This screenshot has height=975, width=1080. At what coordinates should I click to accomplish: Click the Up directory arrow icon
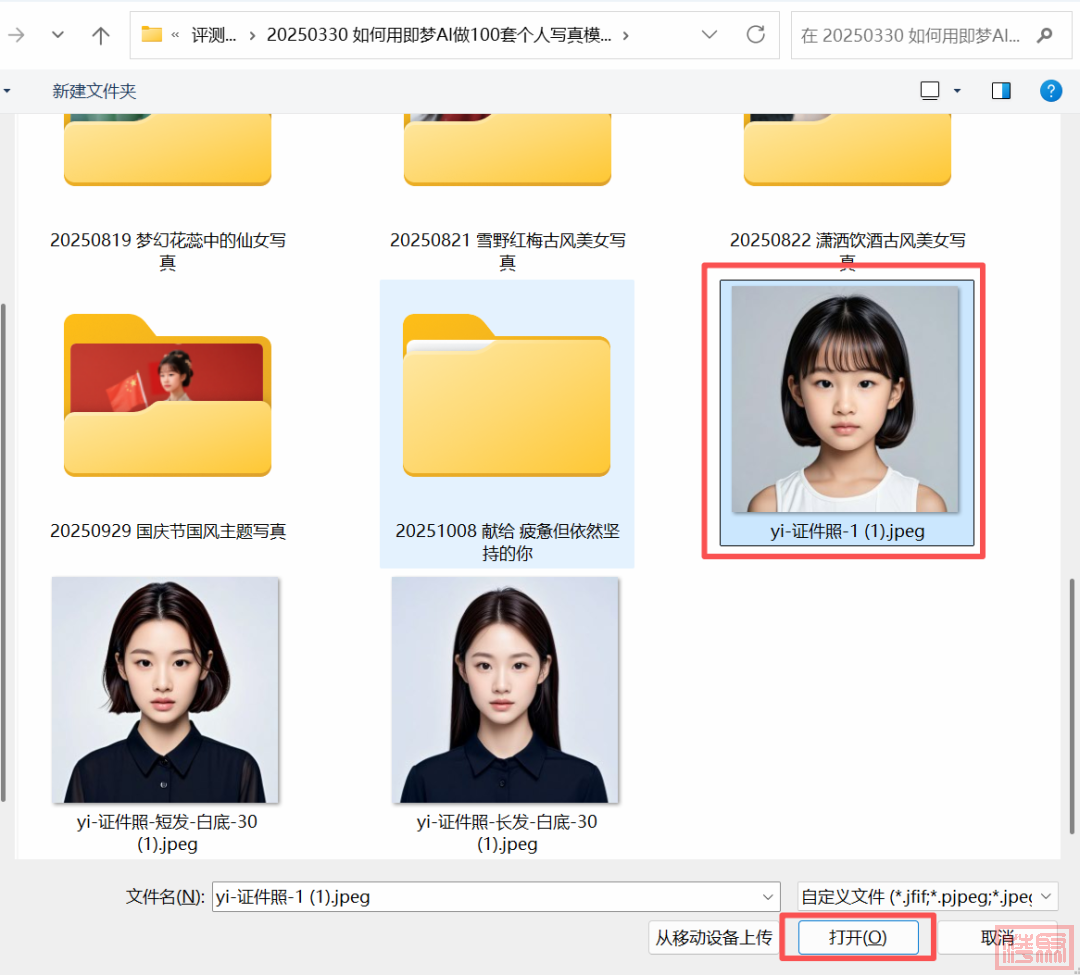click(101, 36)
